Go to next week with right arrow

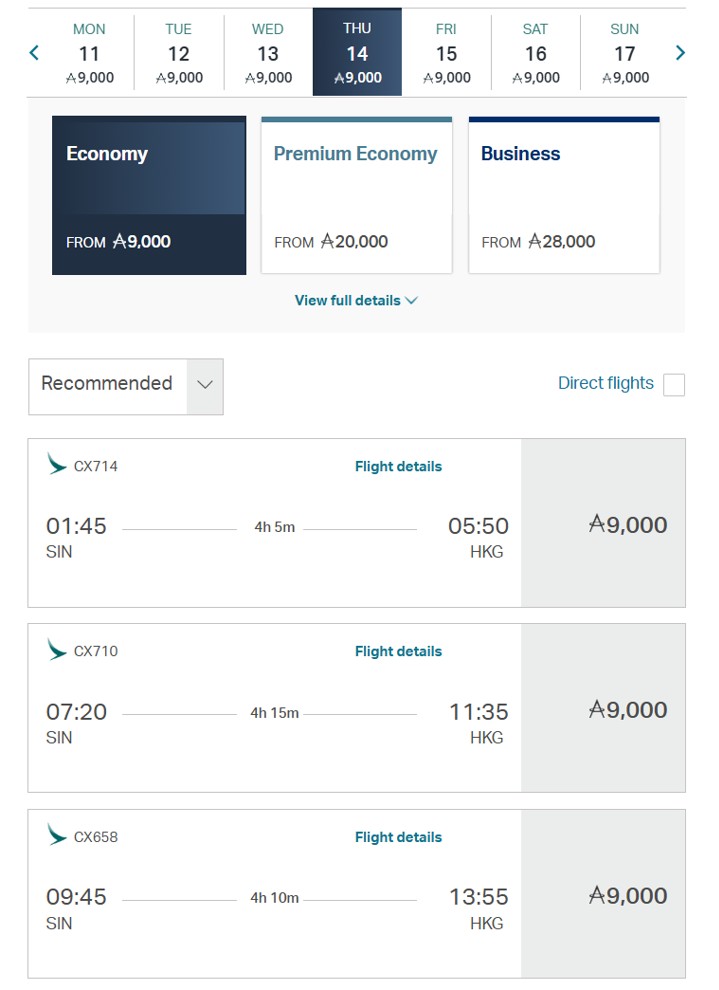[x=680, y=53]
